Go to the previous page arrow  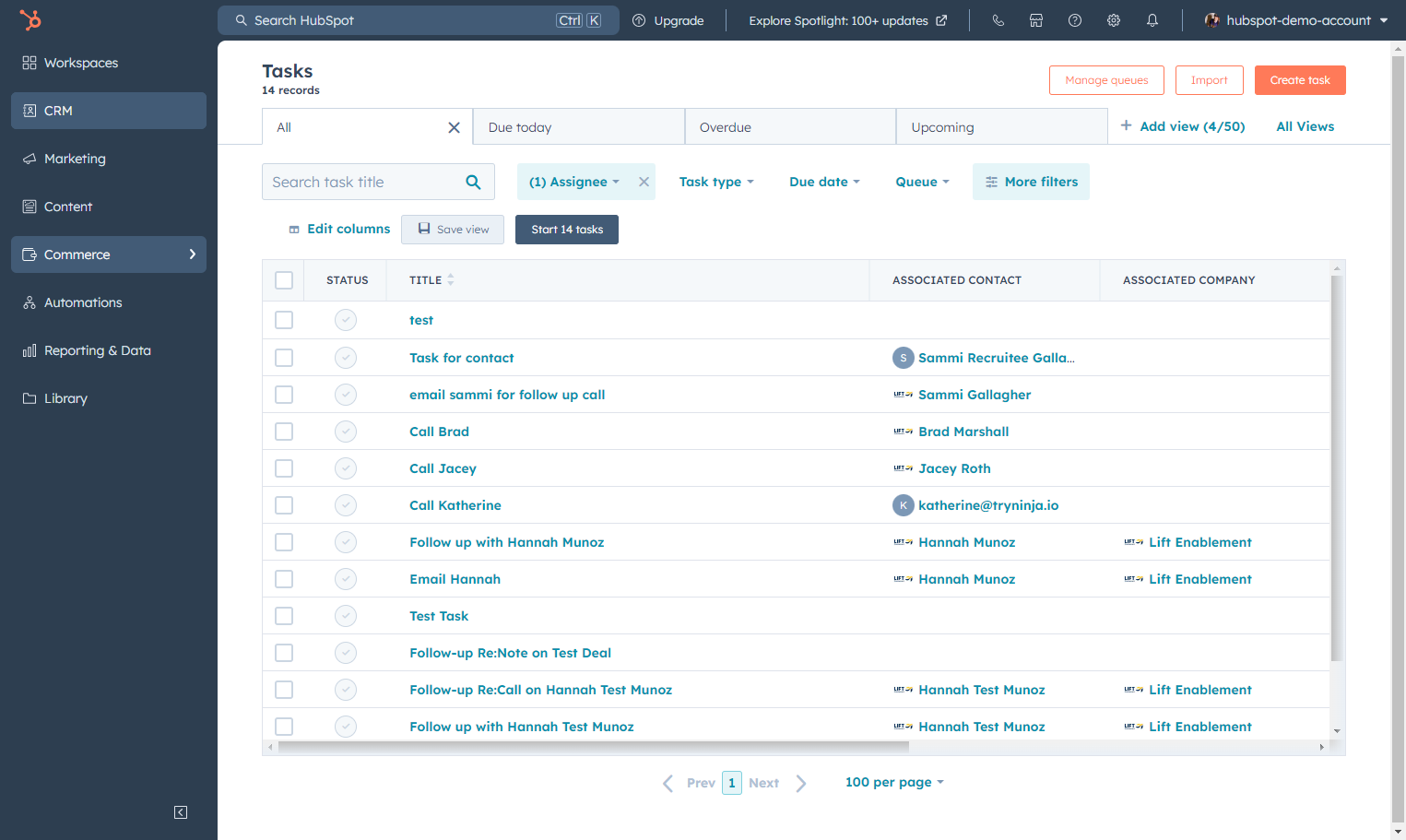point(668,784)
